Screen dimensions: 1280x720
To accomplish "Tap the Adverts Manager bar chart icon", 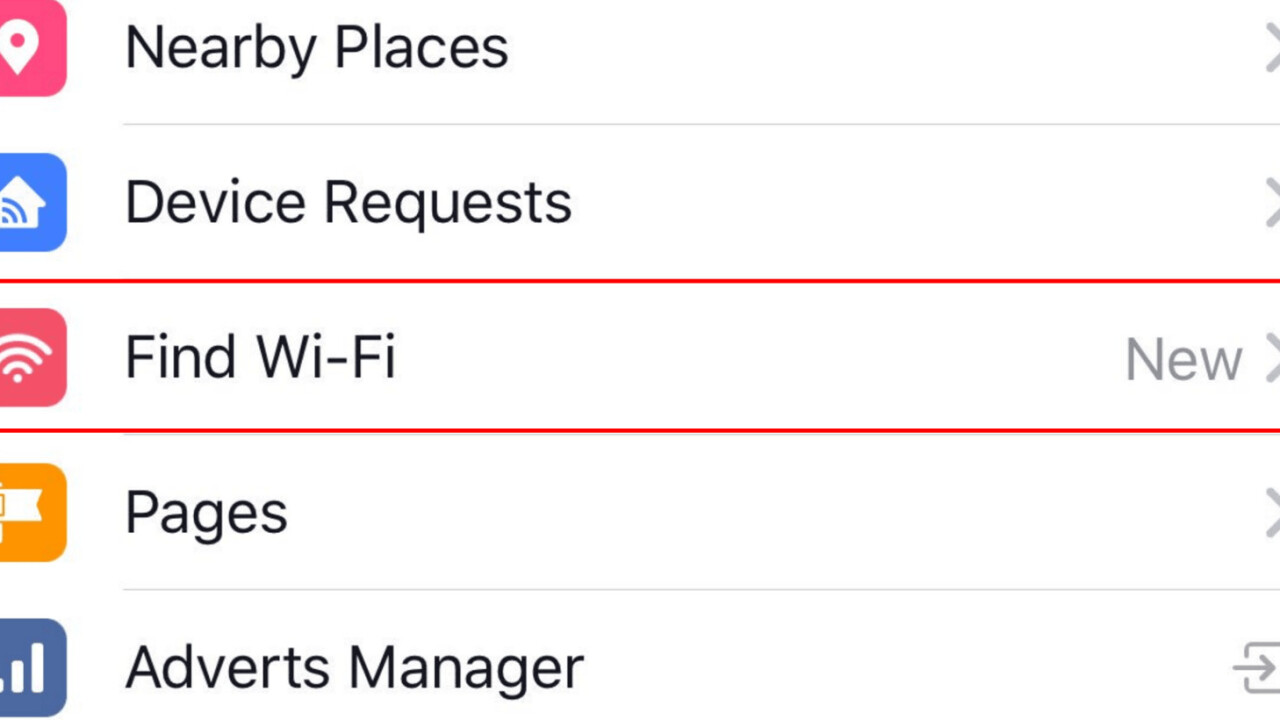I will coord(27,667).
